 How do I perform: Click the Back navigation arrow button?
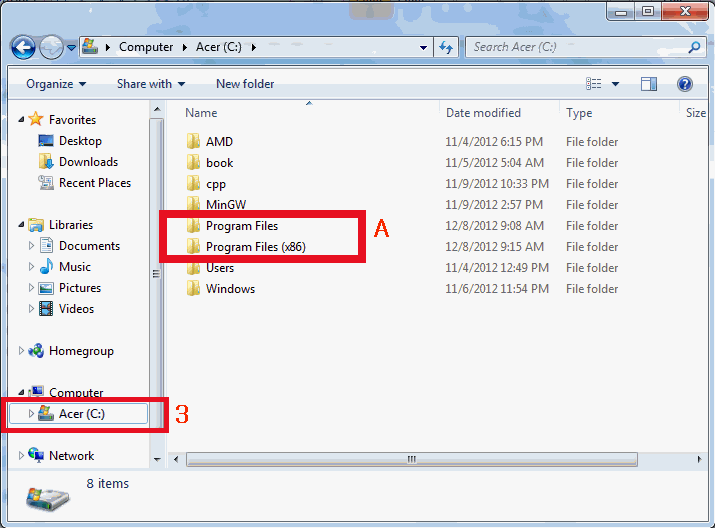click(24, 47)
